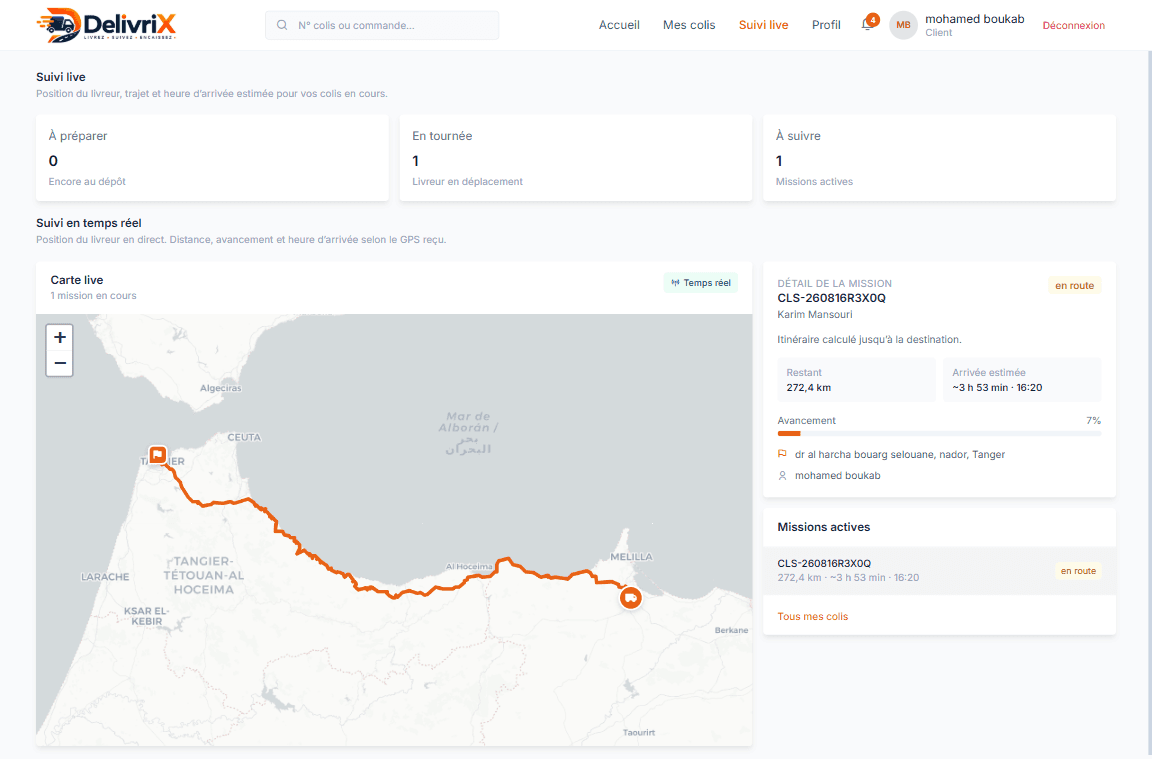Click the delivery truck marker on map
Viewport: 1152px width, 759px height.
point(630,597)
